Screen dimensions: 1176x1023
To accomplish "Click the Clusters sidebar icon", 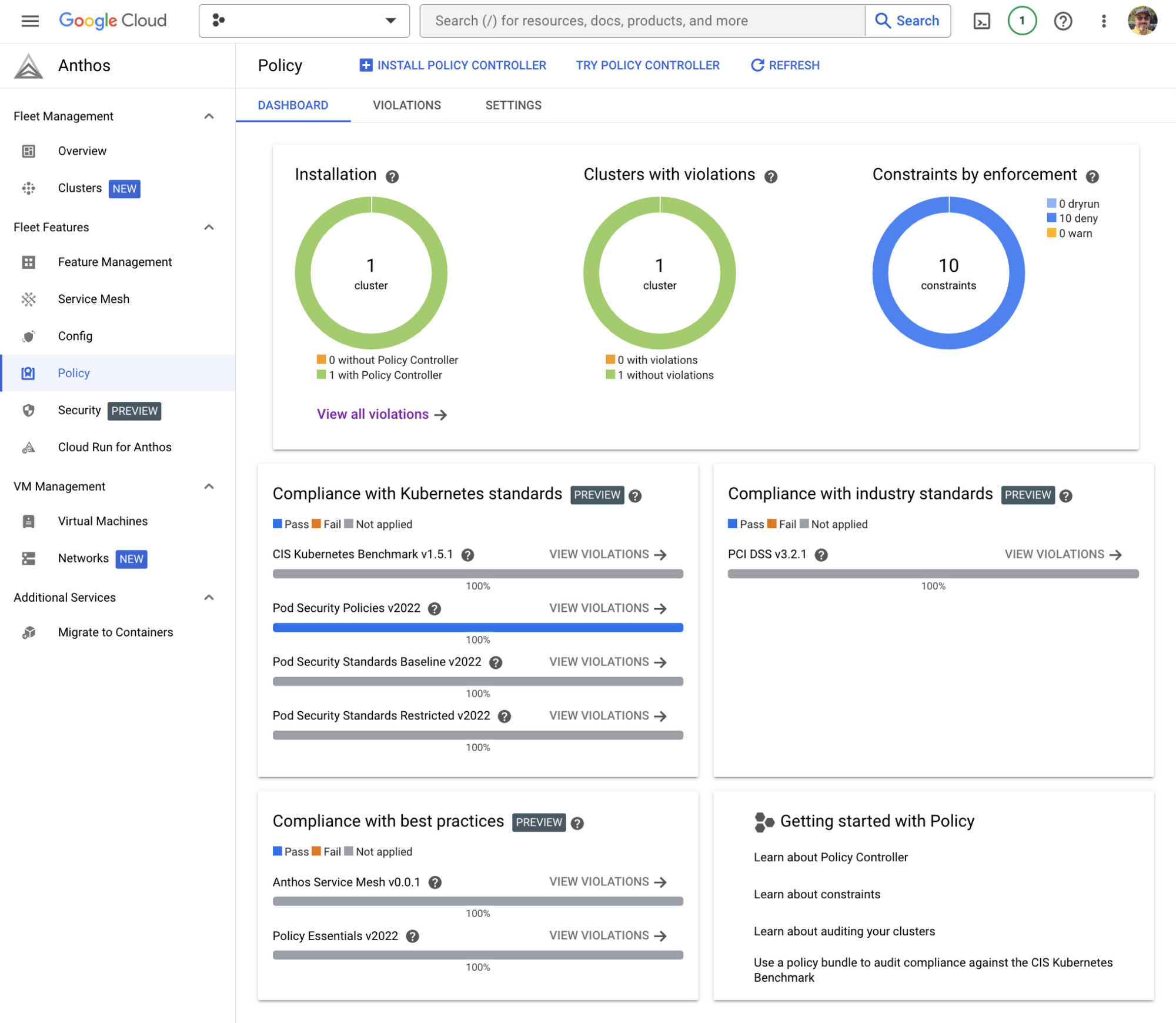I will (28, 188).
